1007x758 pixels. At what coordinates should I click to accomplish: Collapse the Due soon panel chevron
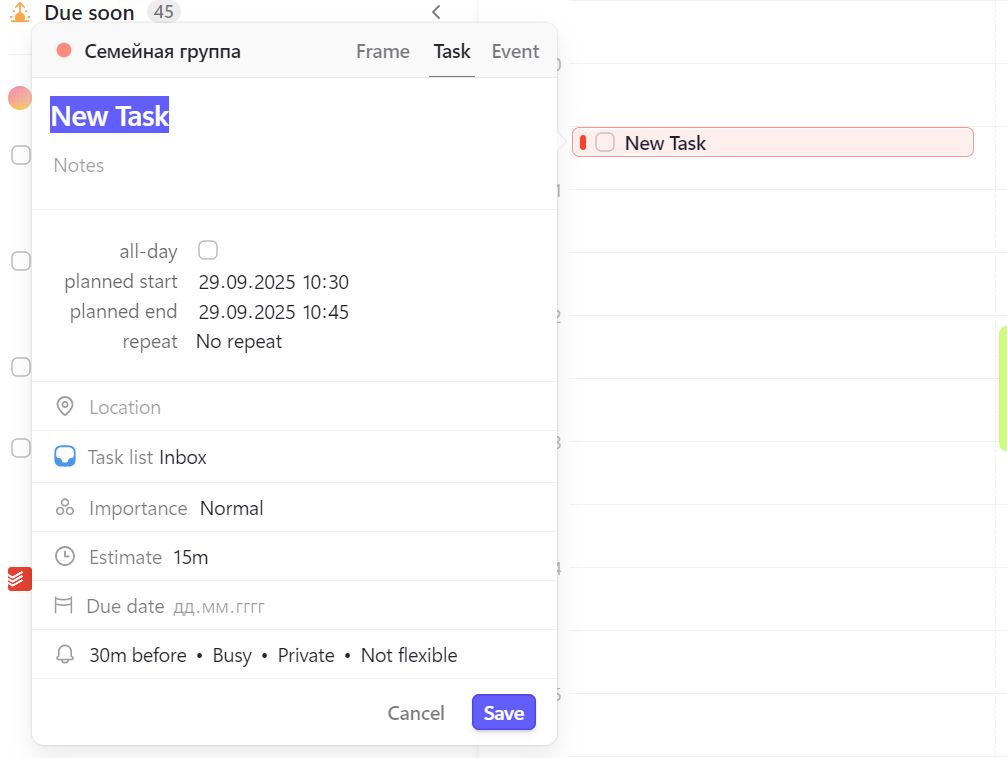point(436,12)
